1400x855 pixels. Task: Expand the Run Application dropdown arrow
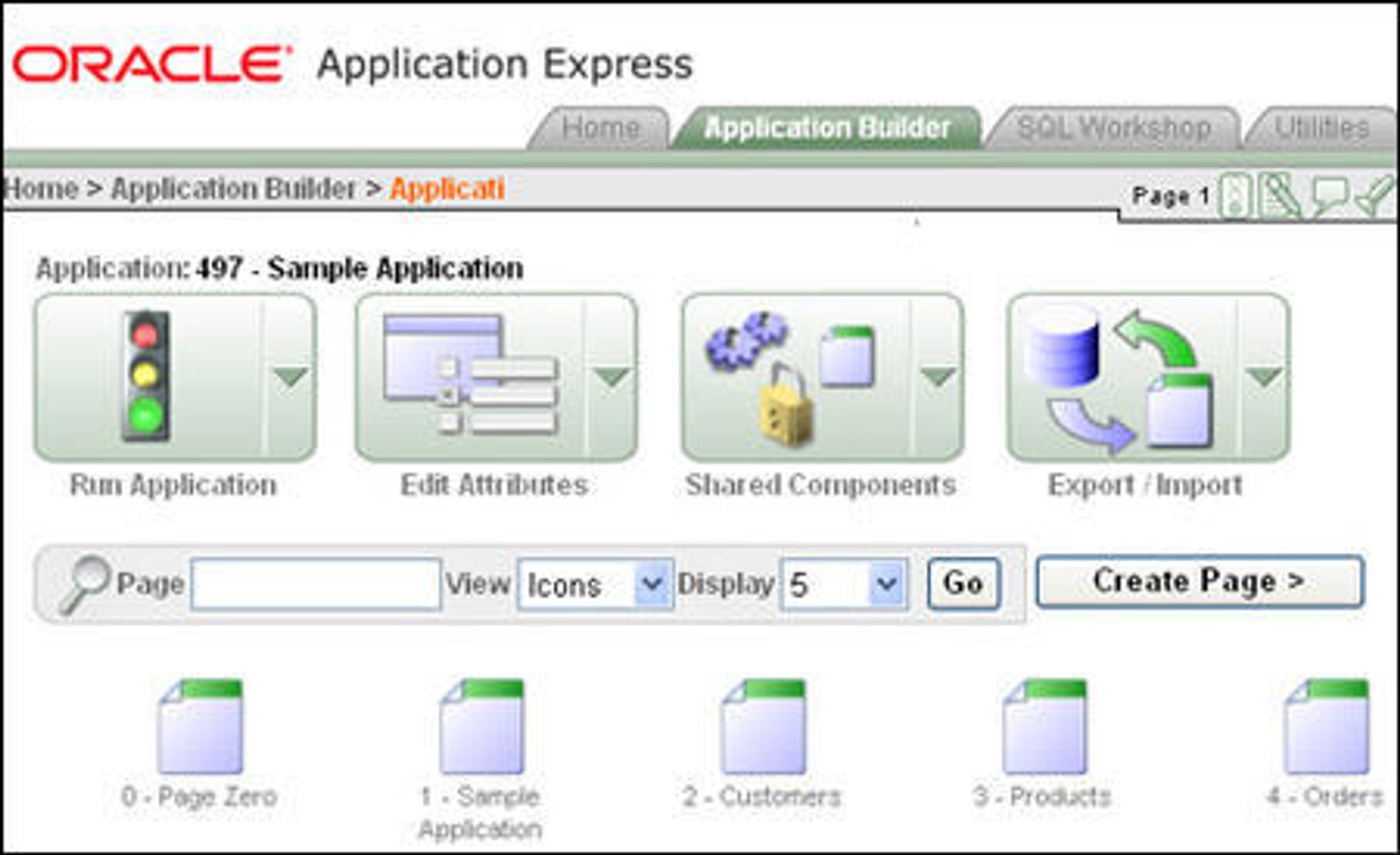[290, 376]
